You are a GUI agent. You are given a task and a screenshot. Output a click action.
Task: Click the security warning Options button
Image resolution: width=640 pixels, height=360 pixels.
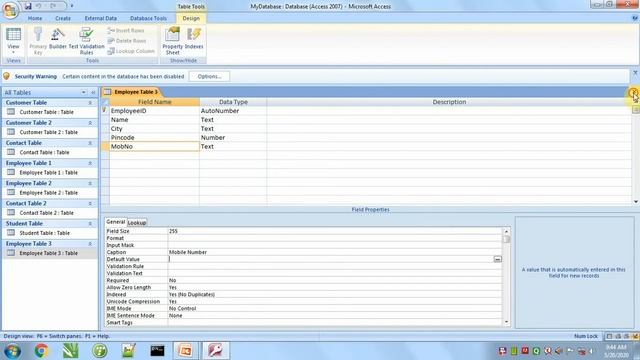(209, 76)
